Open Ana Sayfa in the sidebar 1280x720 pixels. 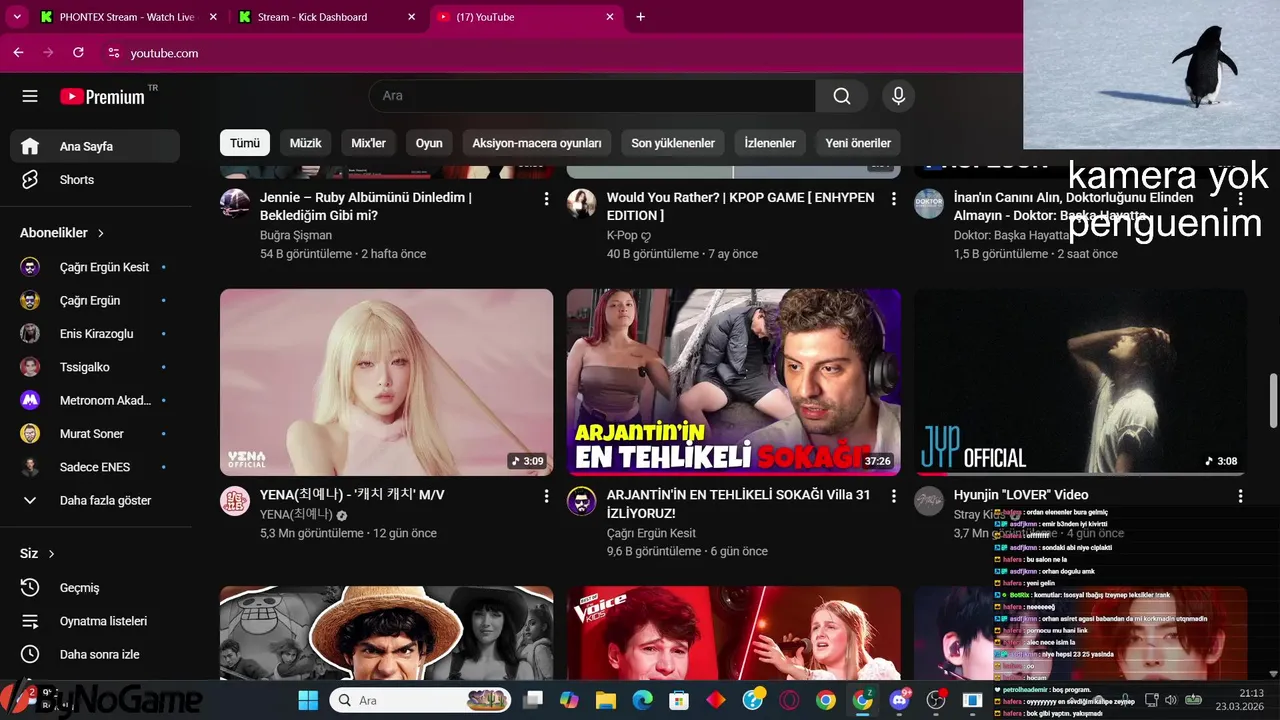point(95,146)
